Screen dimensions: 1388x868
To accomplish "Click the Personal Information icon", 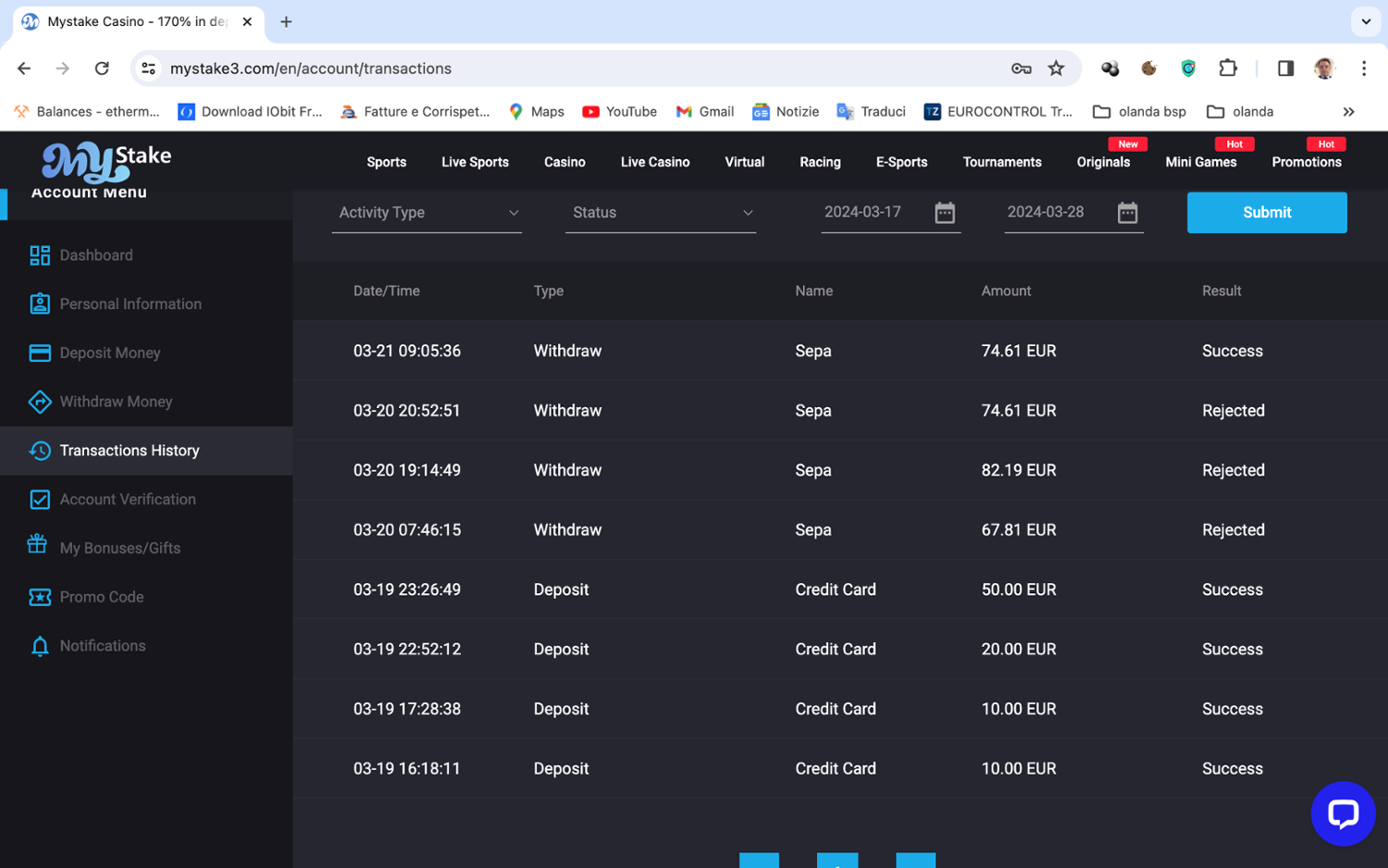I will click(x=40, y=304).
